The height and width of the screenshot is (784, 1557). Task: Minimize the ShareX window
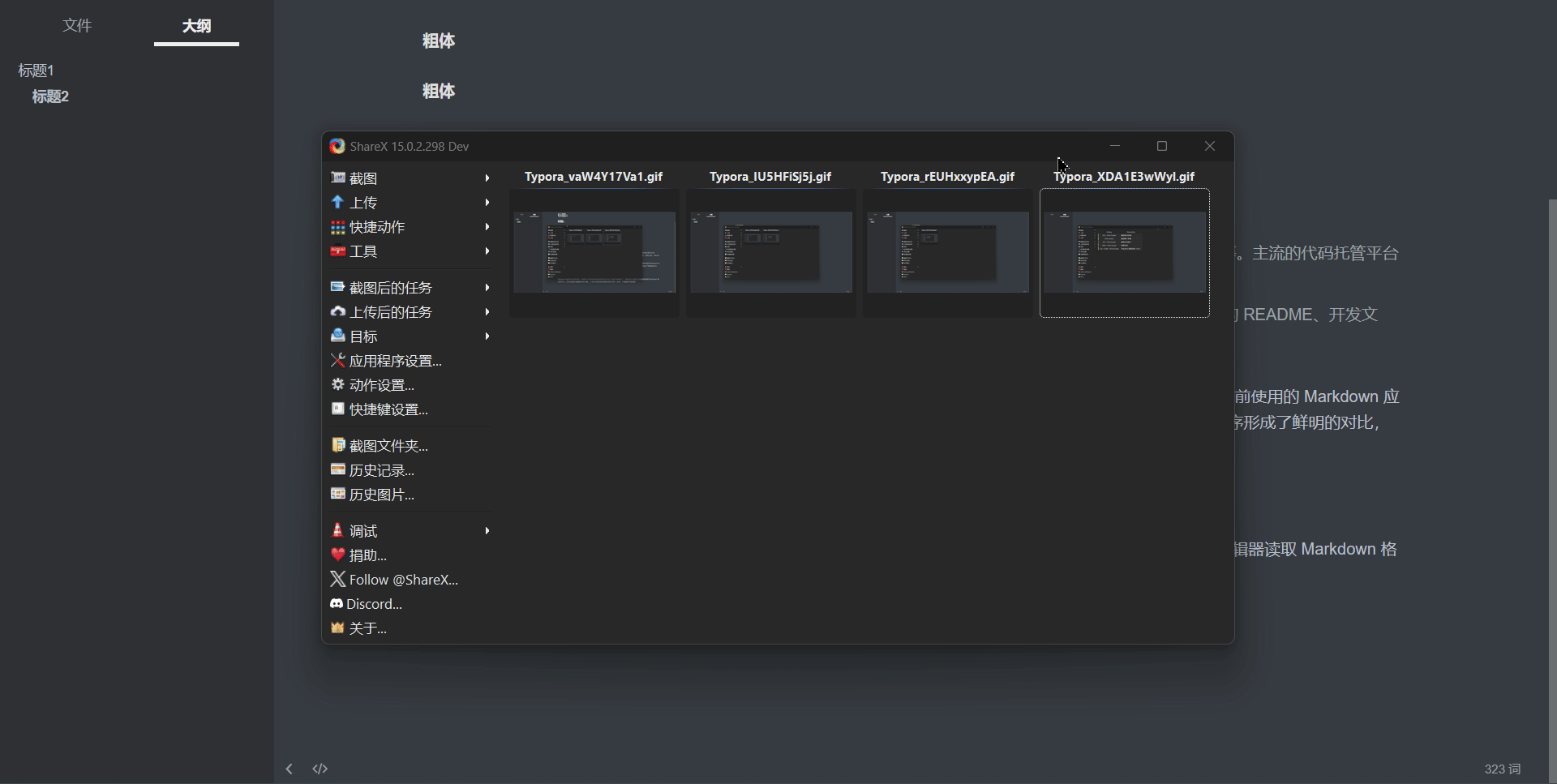(1115, 146)
